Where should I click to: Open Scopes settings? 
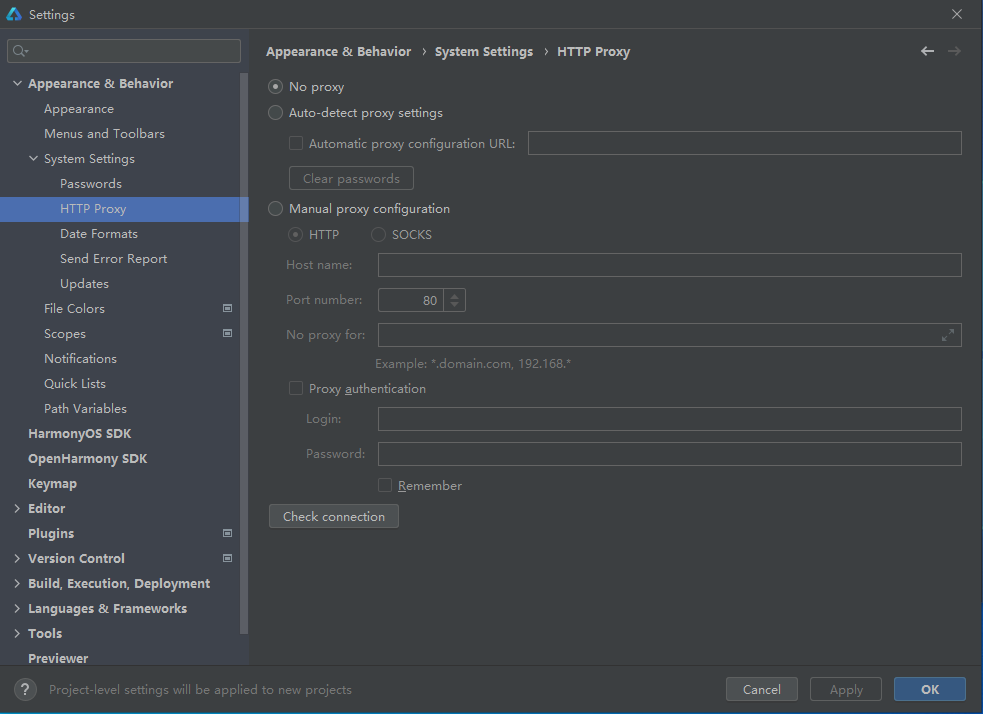click(x=65, y=333)
